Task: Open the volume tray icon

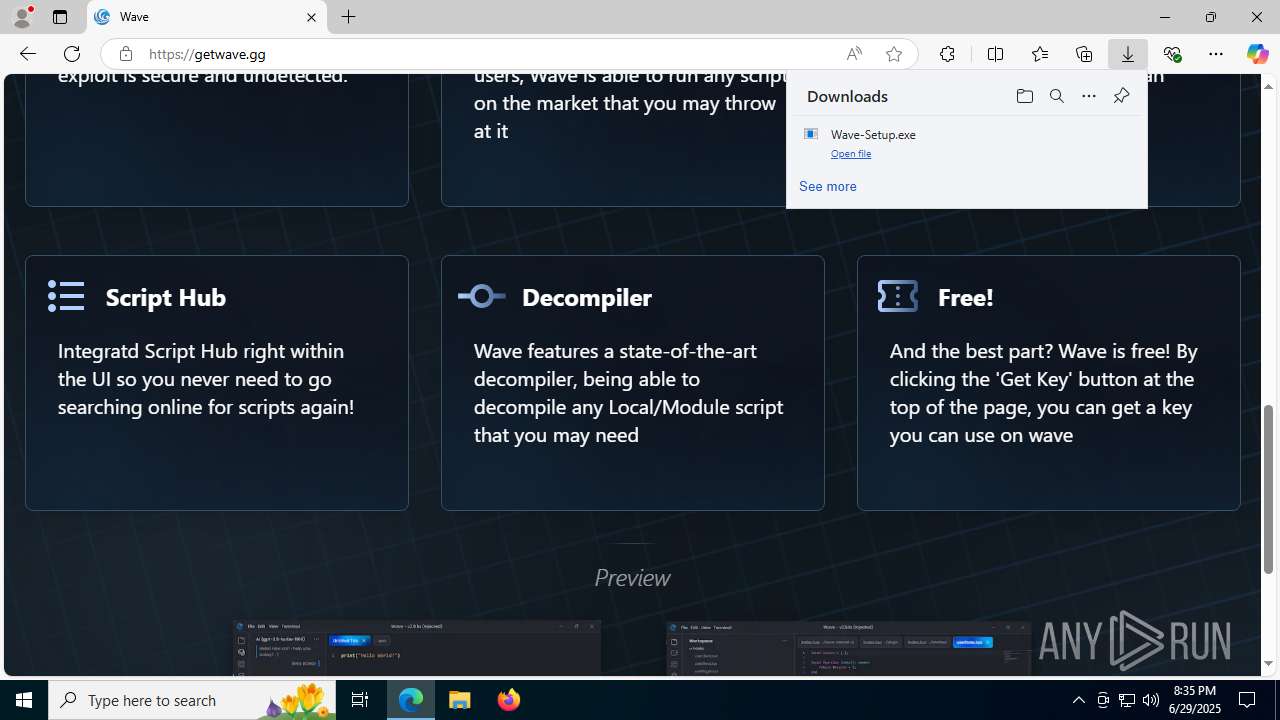Action: pos(1151,700)
